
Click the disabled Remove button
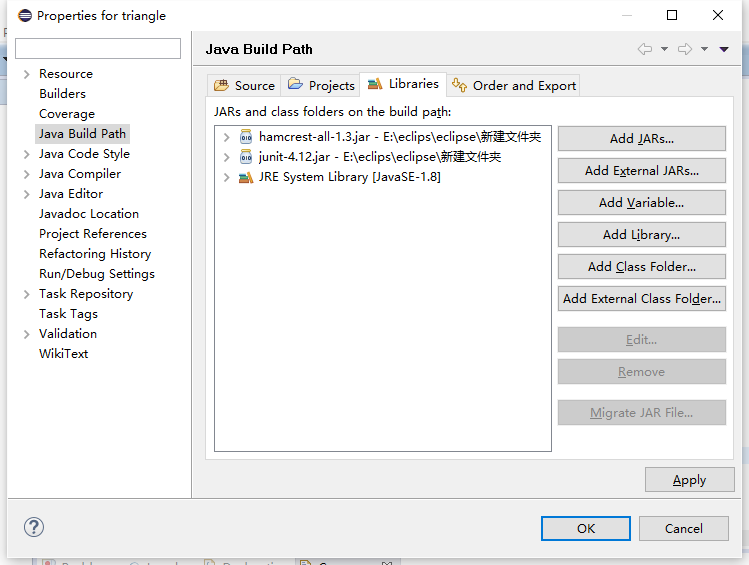[642, 372]
